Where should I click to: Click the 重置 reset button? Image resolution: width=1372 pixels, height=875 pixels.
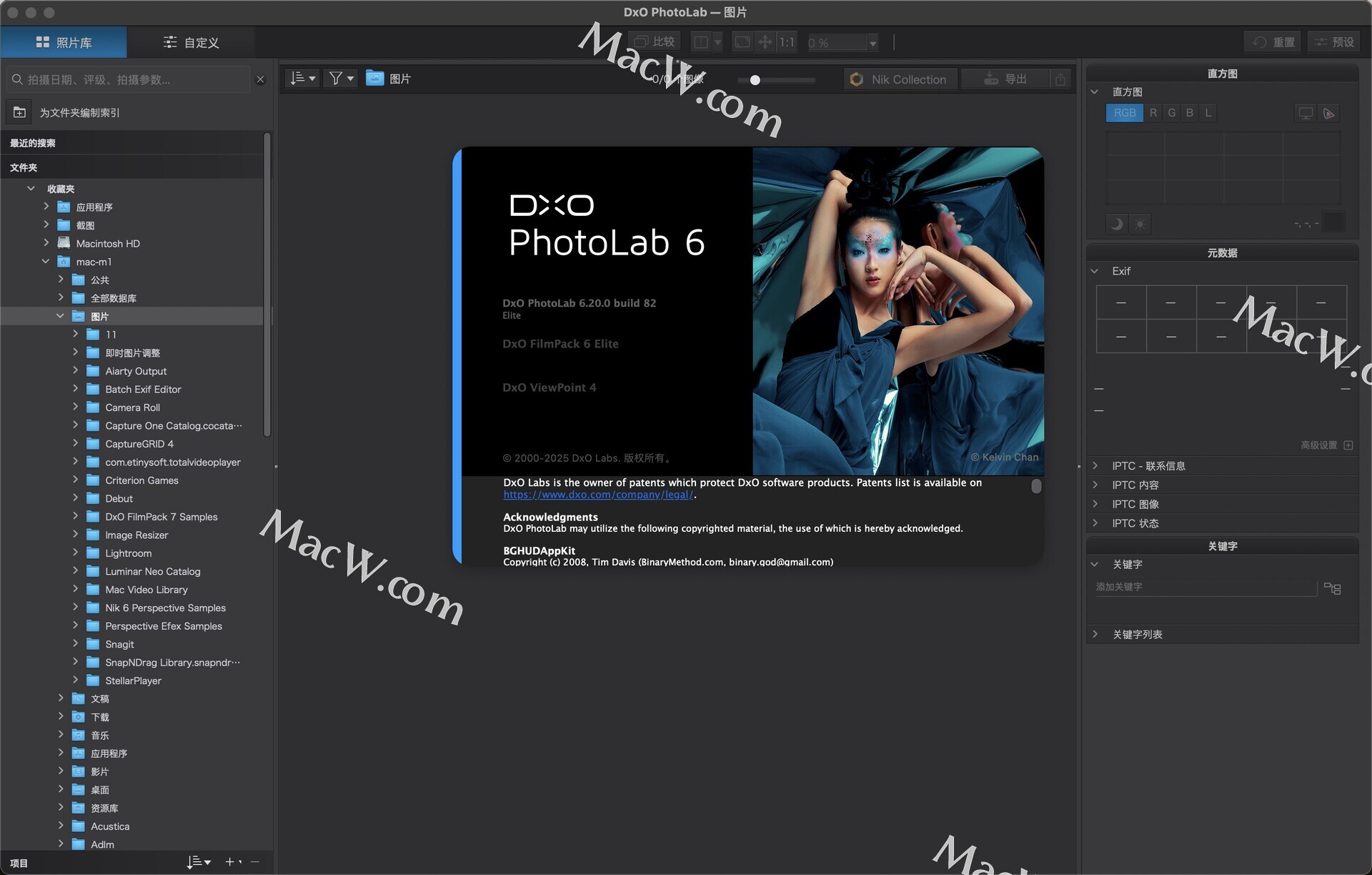click(x=1273, y=42)
